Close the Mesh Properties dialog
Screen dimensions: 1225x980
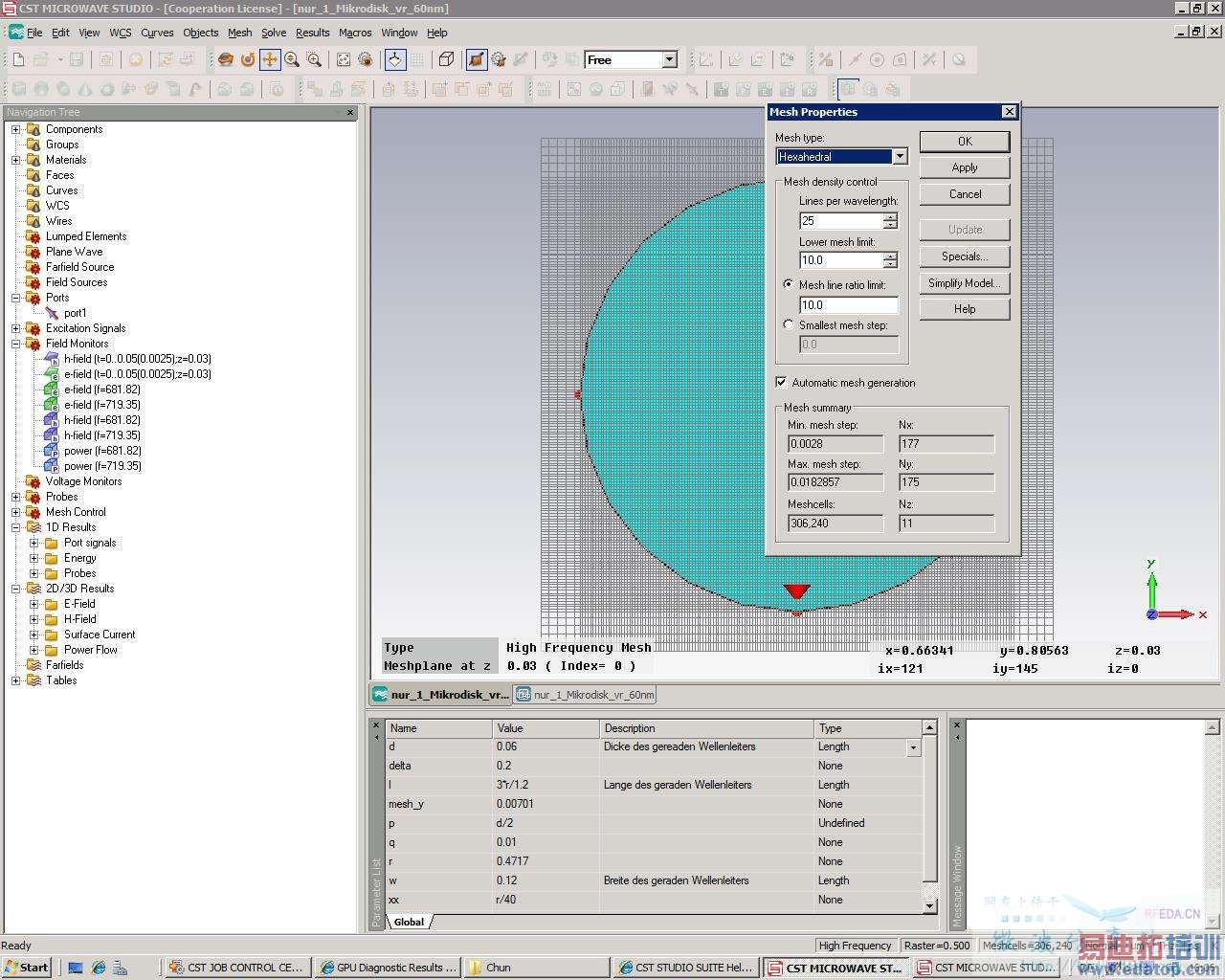click(1009, 112)
